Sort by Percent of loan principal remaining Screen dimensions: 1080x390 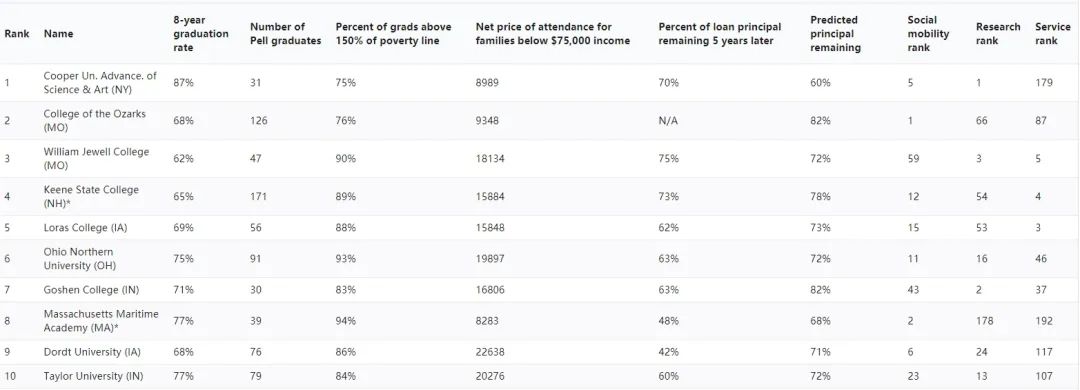pos(720,34)
